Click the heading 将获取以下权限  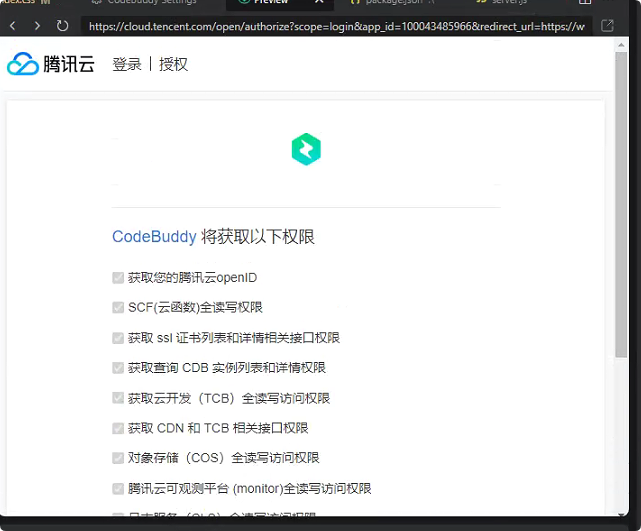point(258,237)
